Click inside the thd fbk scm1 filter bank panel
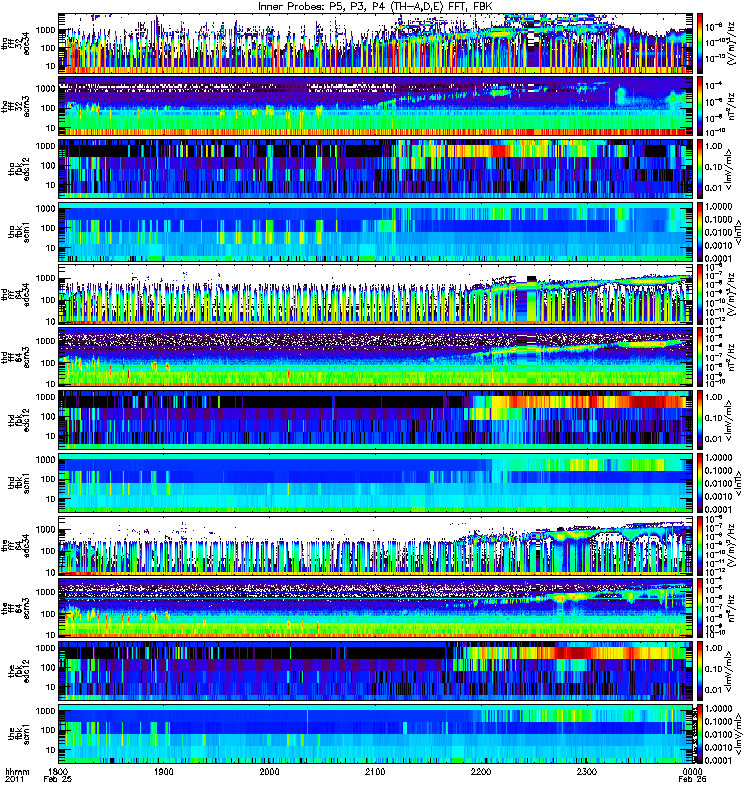 (375, 483)
